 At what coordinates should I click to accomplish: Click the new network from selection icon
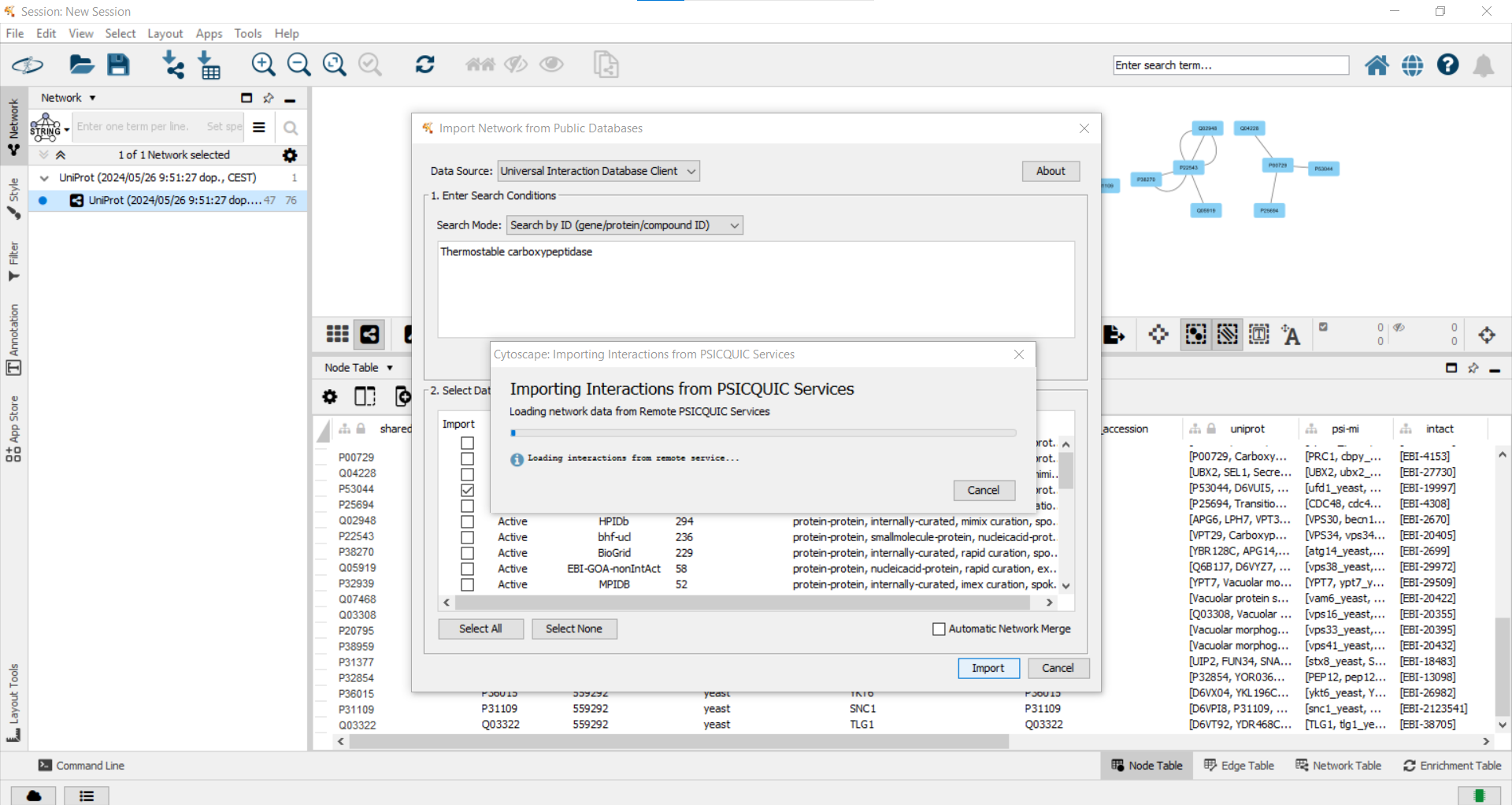(606, 65)
